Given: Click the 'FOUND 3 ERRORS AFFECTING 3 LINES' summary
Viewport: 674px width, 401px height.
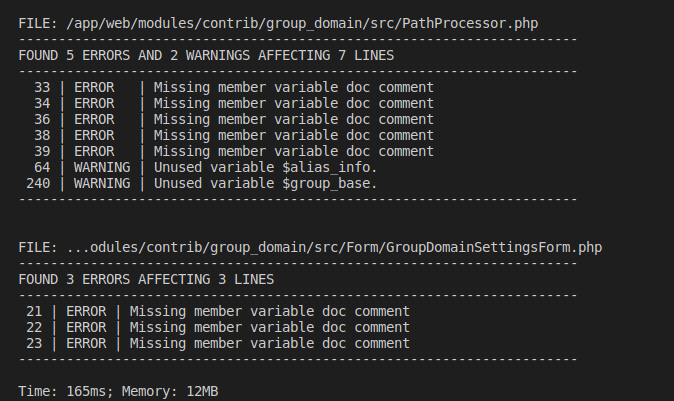Looking at the screenshot, I should coord(146,279).
